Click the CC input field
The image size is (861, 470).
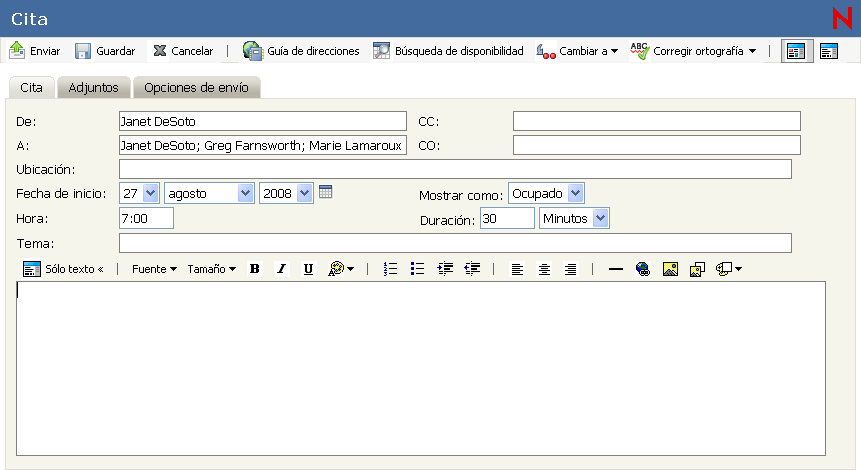657,121
